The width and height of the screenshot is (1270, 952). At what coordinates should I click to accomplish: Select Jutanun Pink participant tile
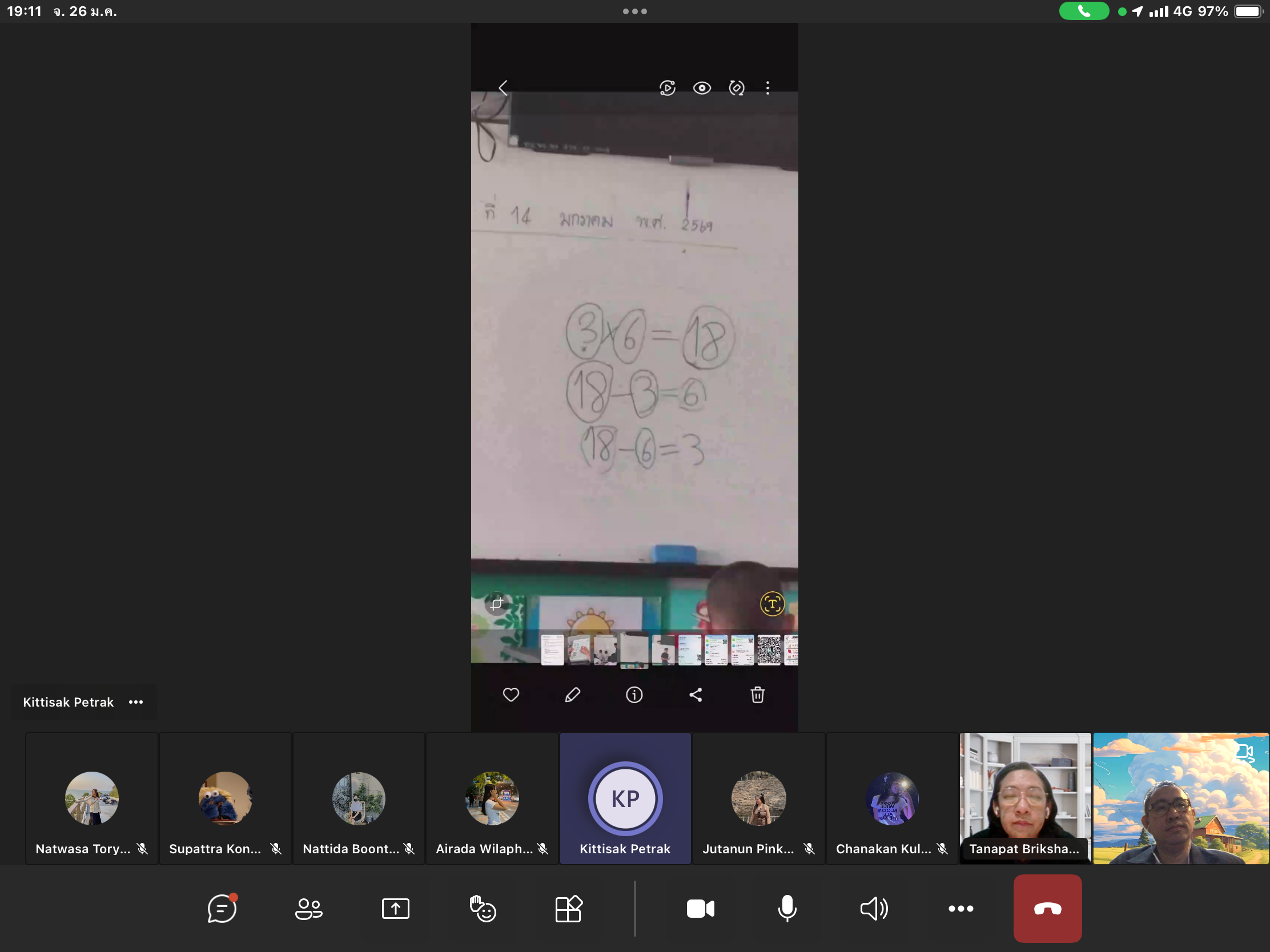click(758, 798)
